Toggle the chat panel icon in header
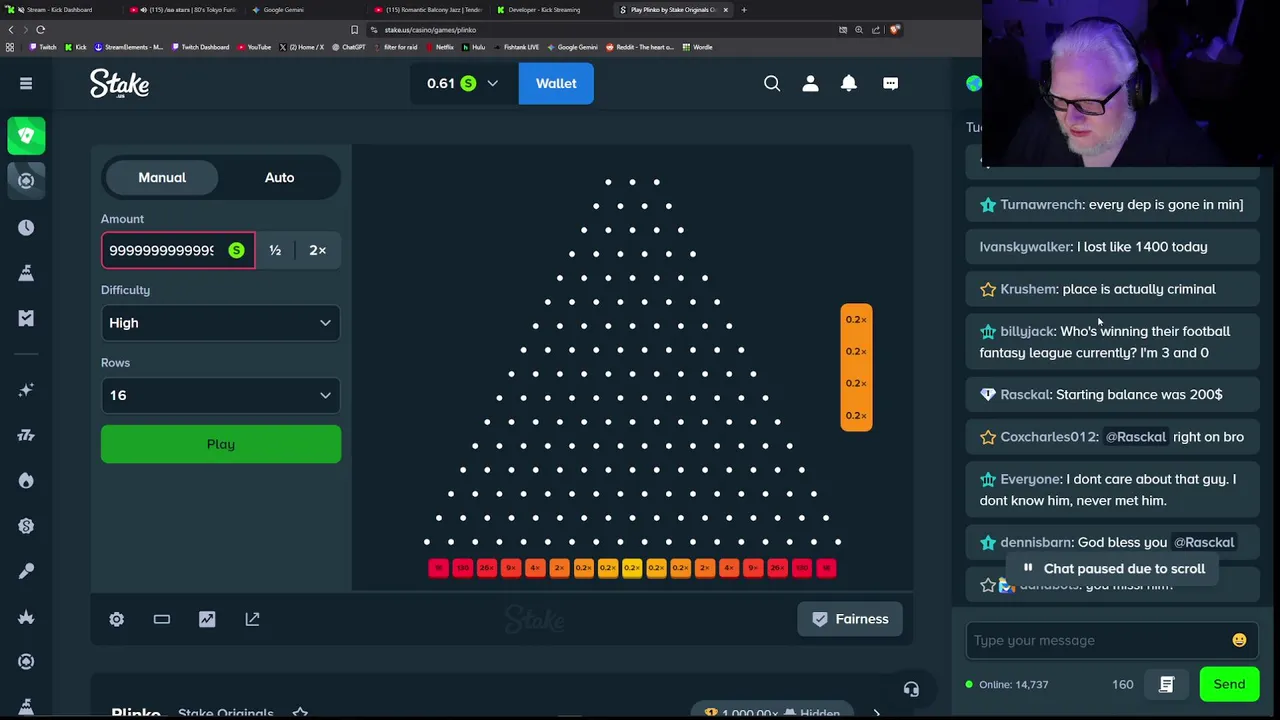Viewport: 1280px width, 720px height. (890, 83)
